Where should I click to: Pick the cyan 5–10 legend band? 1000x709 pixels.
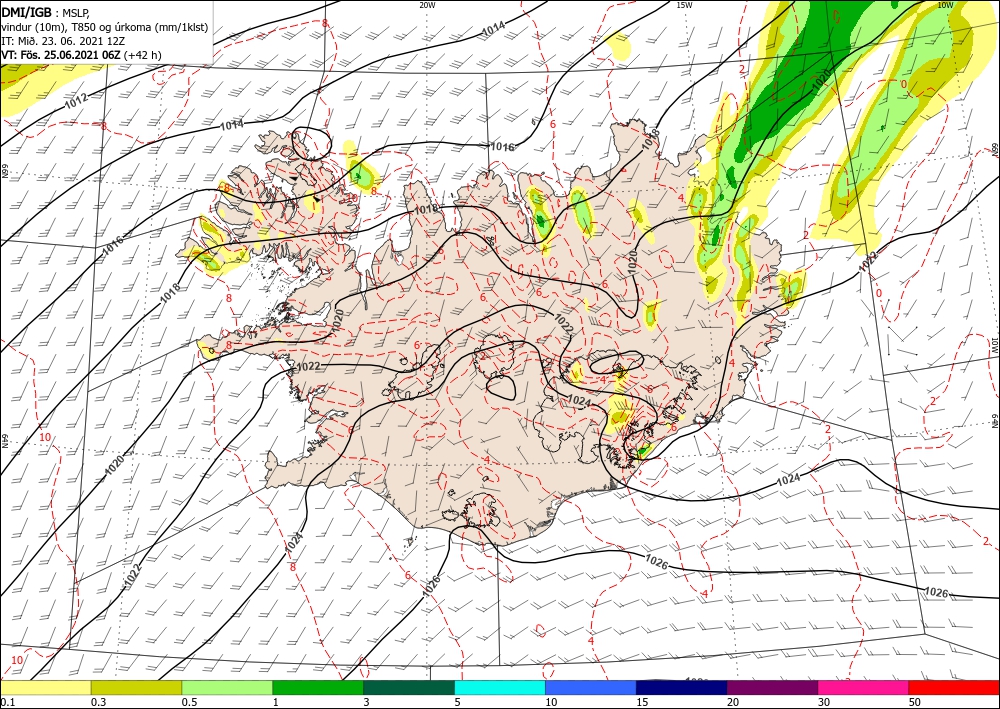click(x=500, y=687)
